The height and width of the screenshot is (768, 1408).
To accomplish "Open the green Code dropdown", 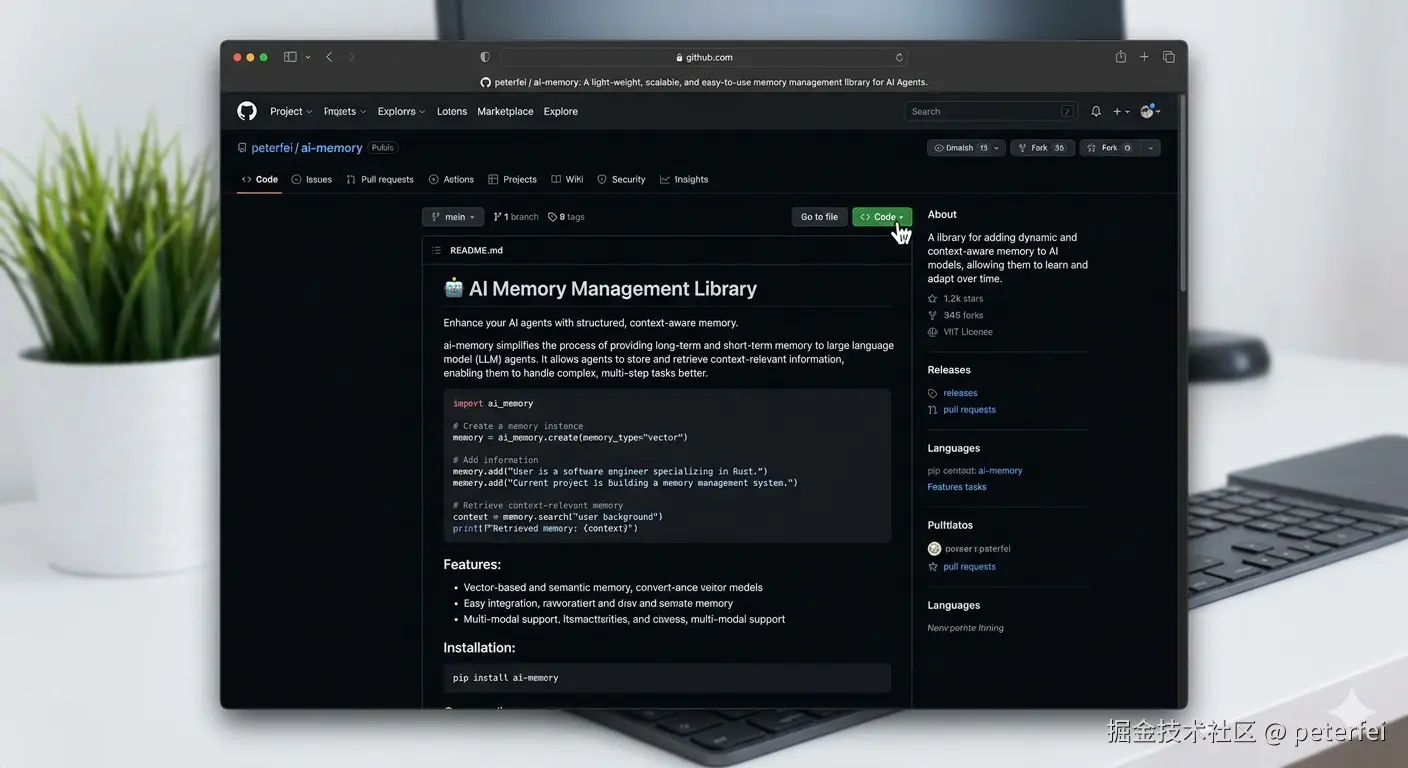I will [x=882, y=217].
